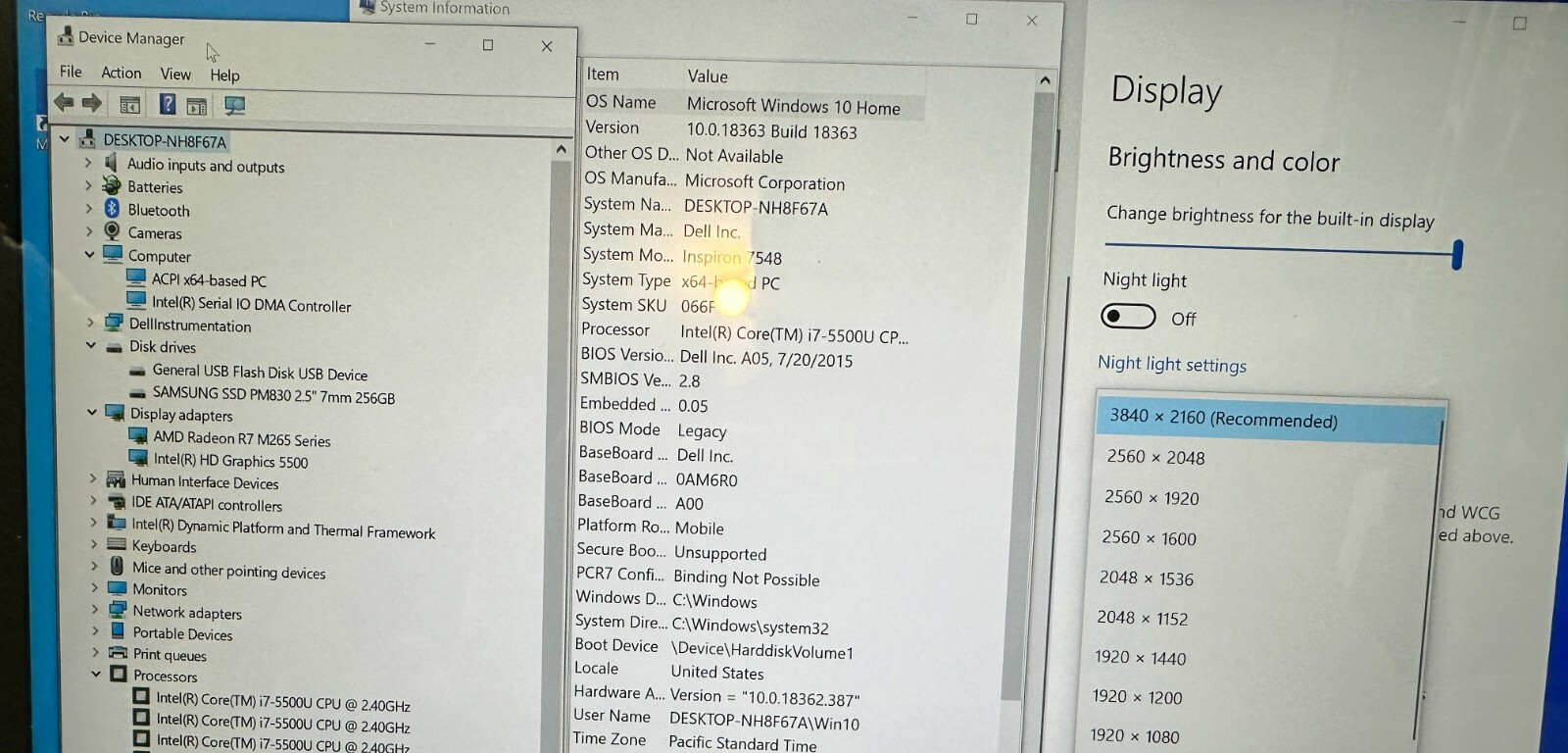Screen dimensions: 1568x753
Task: Click the Monitors category icon
Action: [118, 588]
